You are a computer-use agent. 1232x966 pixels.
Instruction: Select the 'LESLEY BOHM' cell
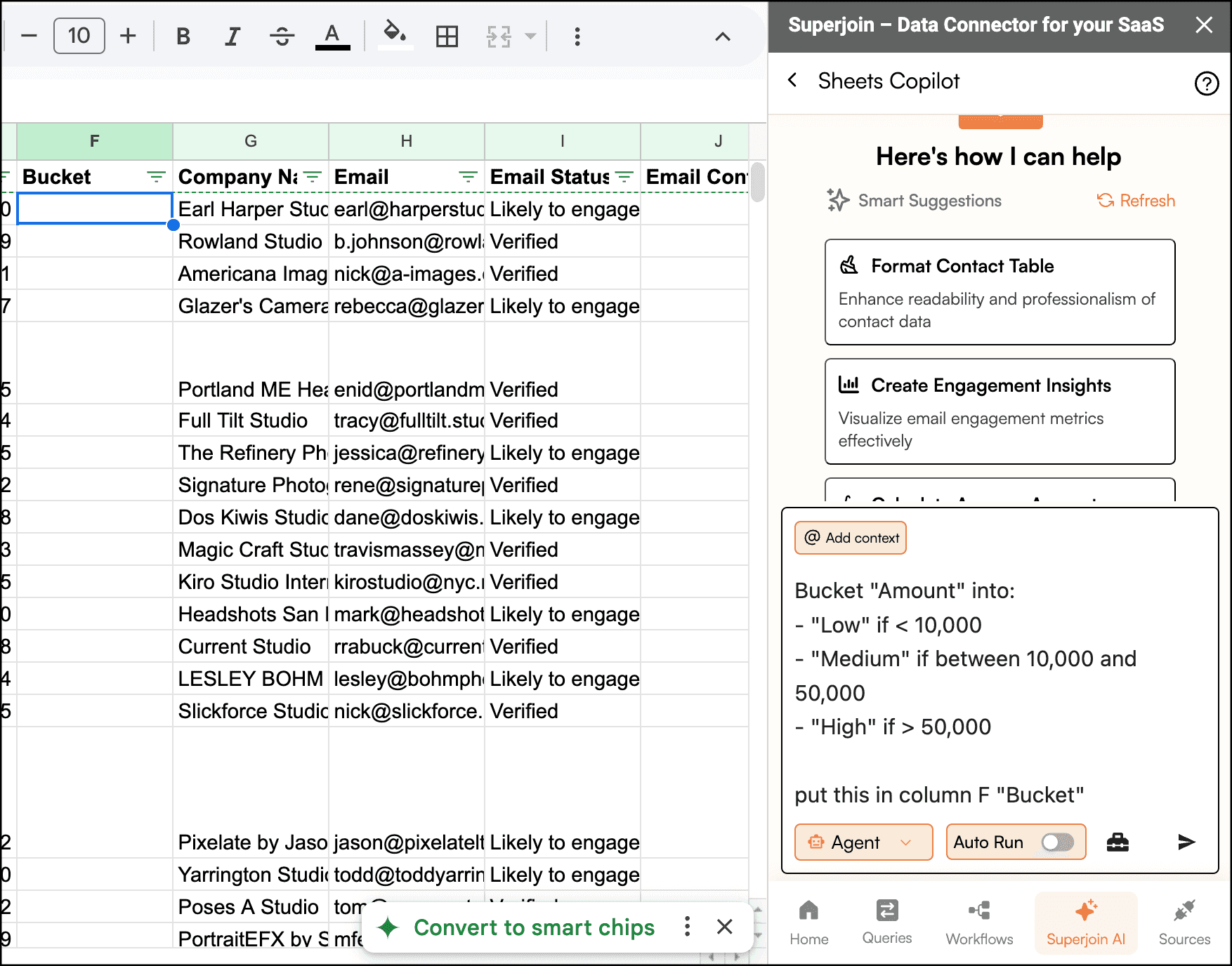(x=251, y=679)
